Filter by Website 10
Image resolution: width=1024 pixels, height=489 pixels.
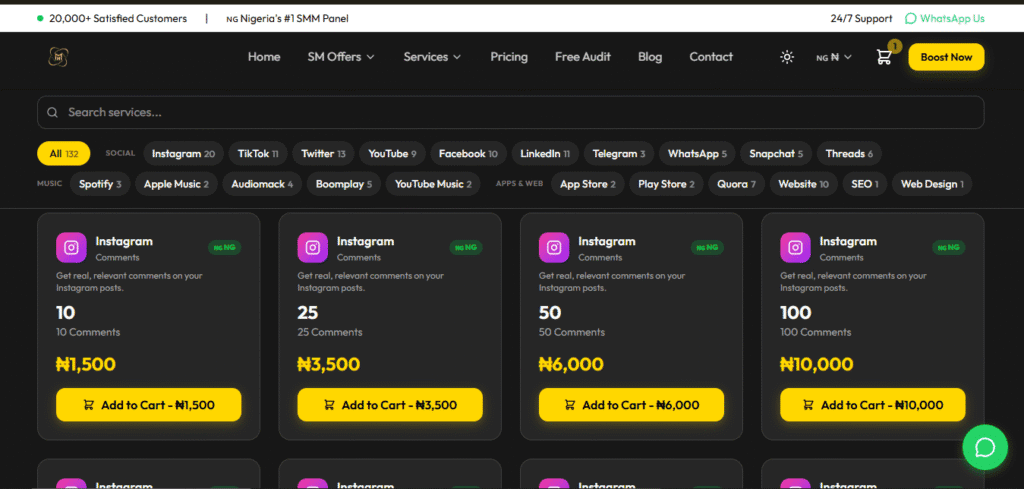tap(804, 184)
